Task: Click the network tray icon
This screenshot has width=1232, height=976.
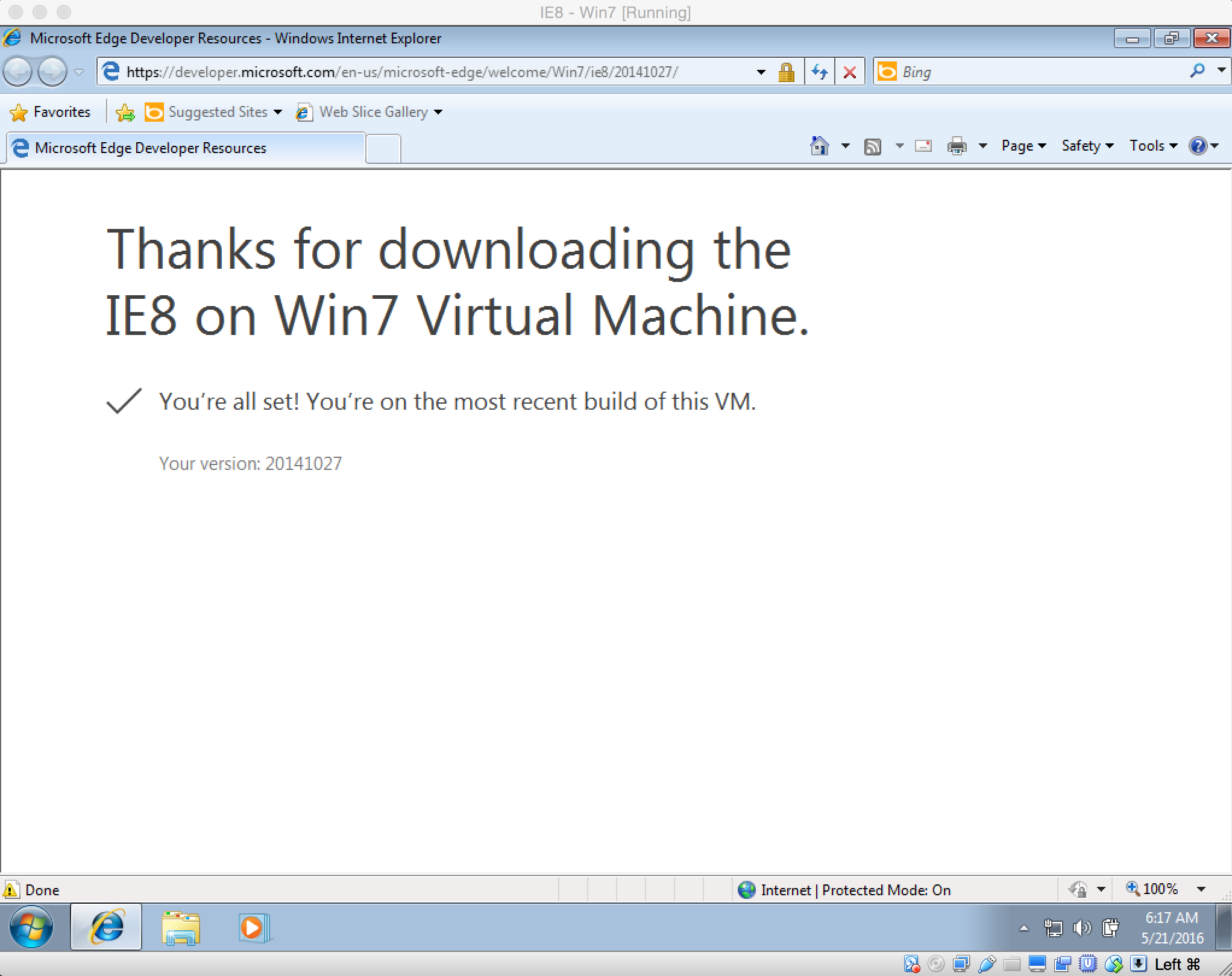Action: (x=1053, y=928)
